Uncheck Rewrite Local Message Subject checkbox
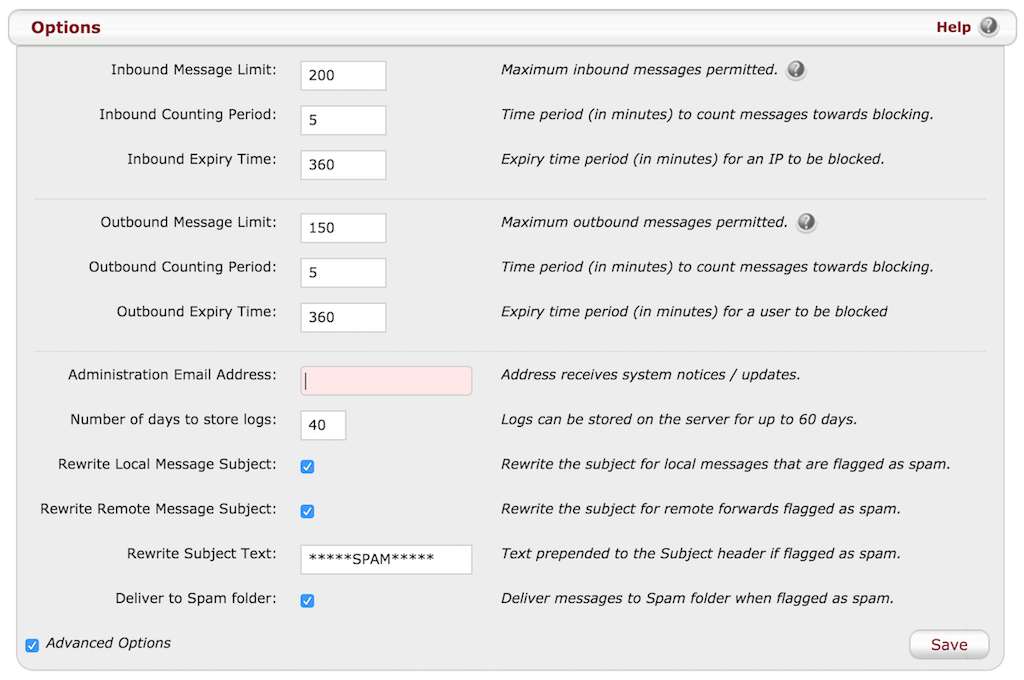This screenshot has height=680, width=1024. [x=307, y=467]
